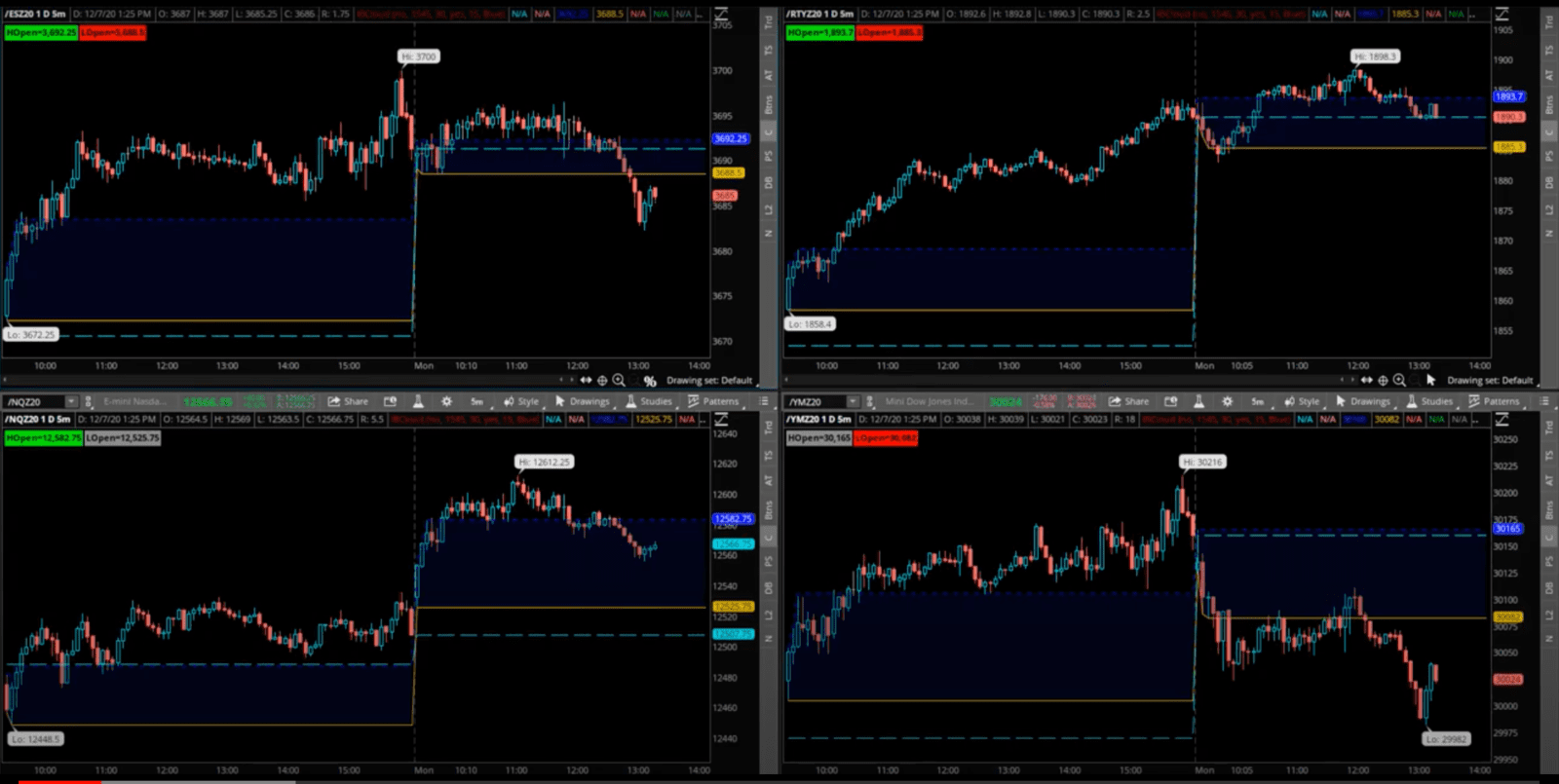Open Patterns menu in /NQZ20 toolbar
The width and height of the screenshot is (1559, 784).
[713, 401]
